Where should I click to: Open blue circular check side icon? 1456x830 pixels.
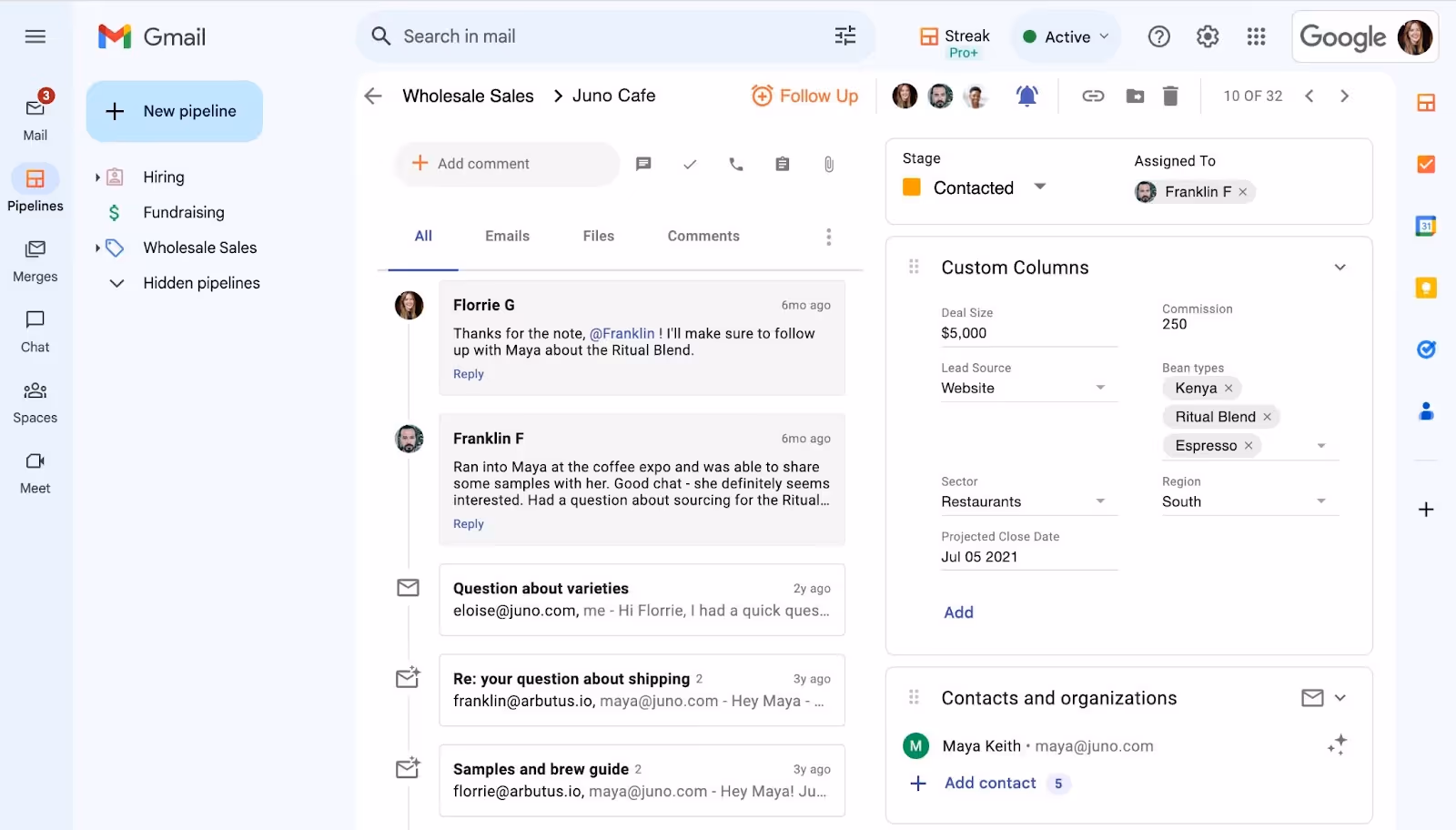pyautogui.click(x=1426, y=349)
